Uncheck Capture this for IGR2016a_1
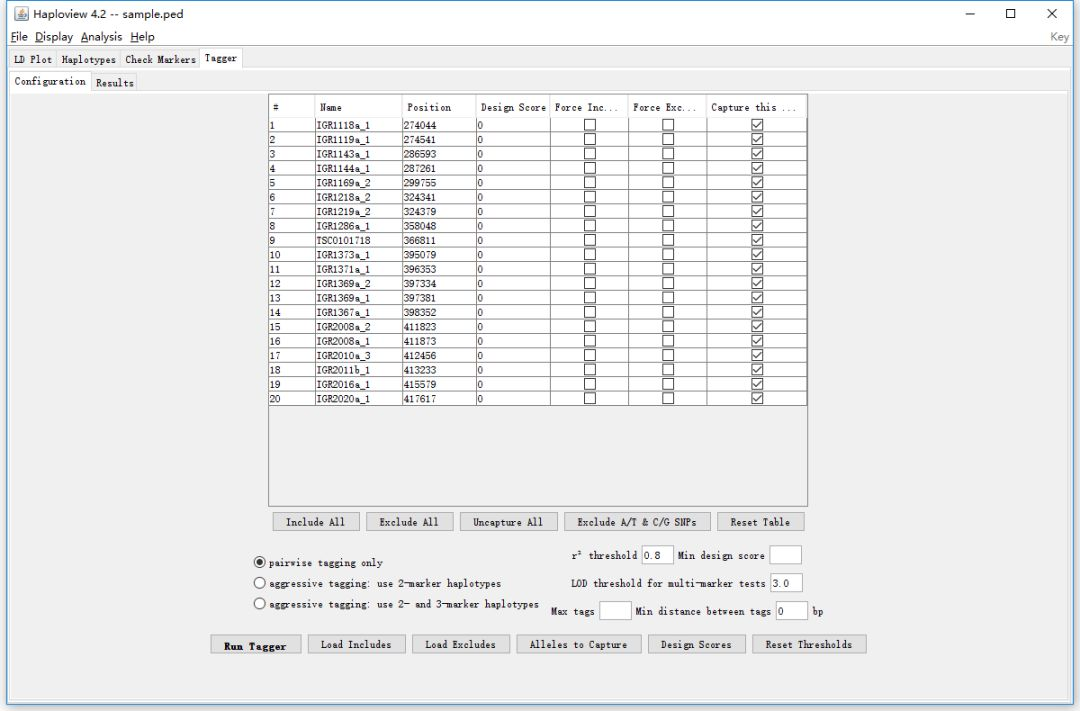Screen dimensions: 1080x711 pyautogui.click(x=757, y=384)
